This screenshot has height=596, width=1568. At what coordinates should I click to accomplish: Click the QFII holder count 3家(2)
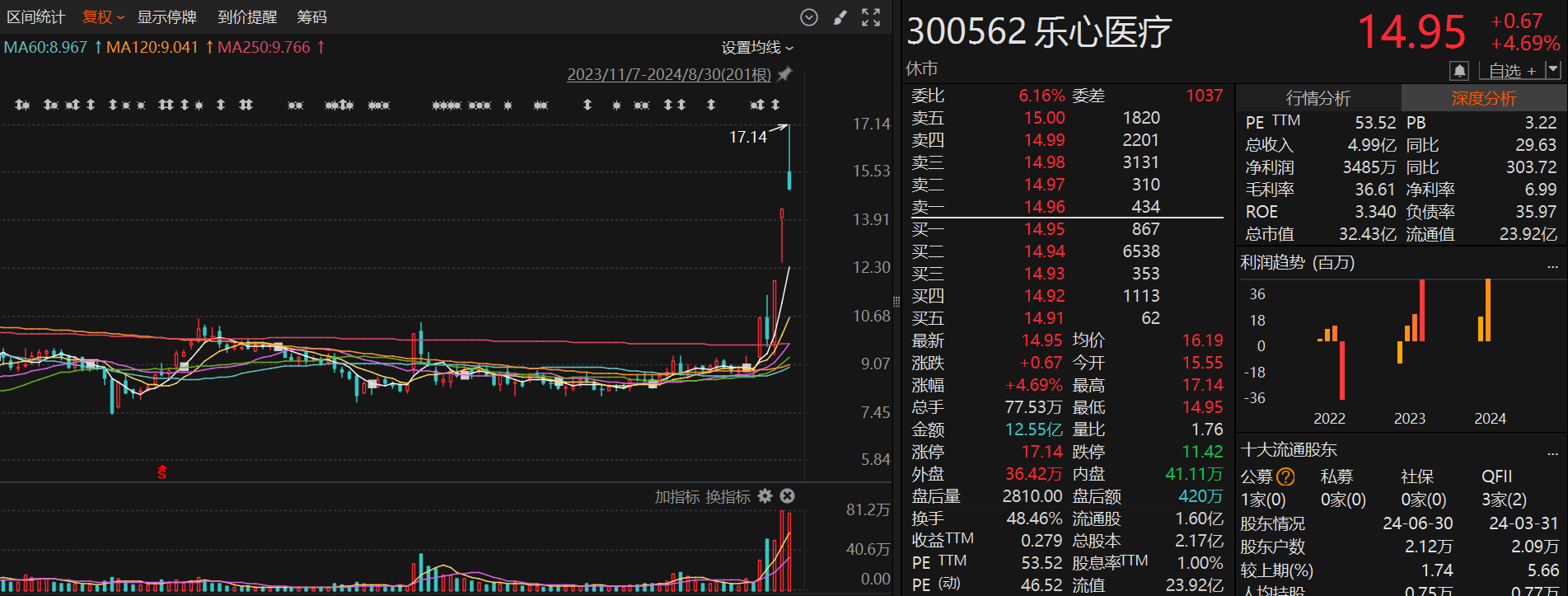(x=1504, y=500)
